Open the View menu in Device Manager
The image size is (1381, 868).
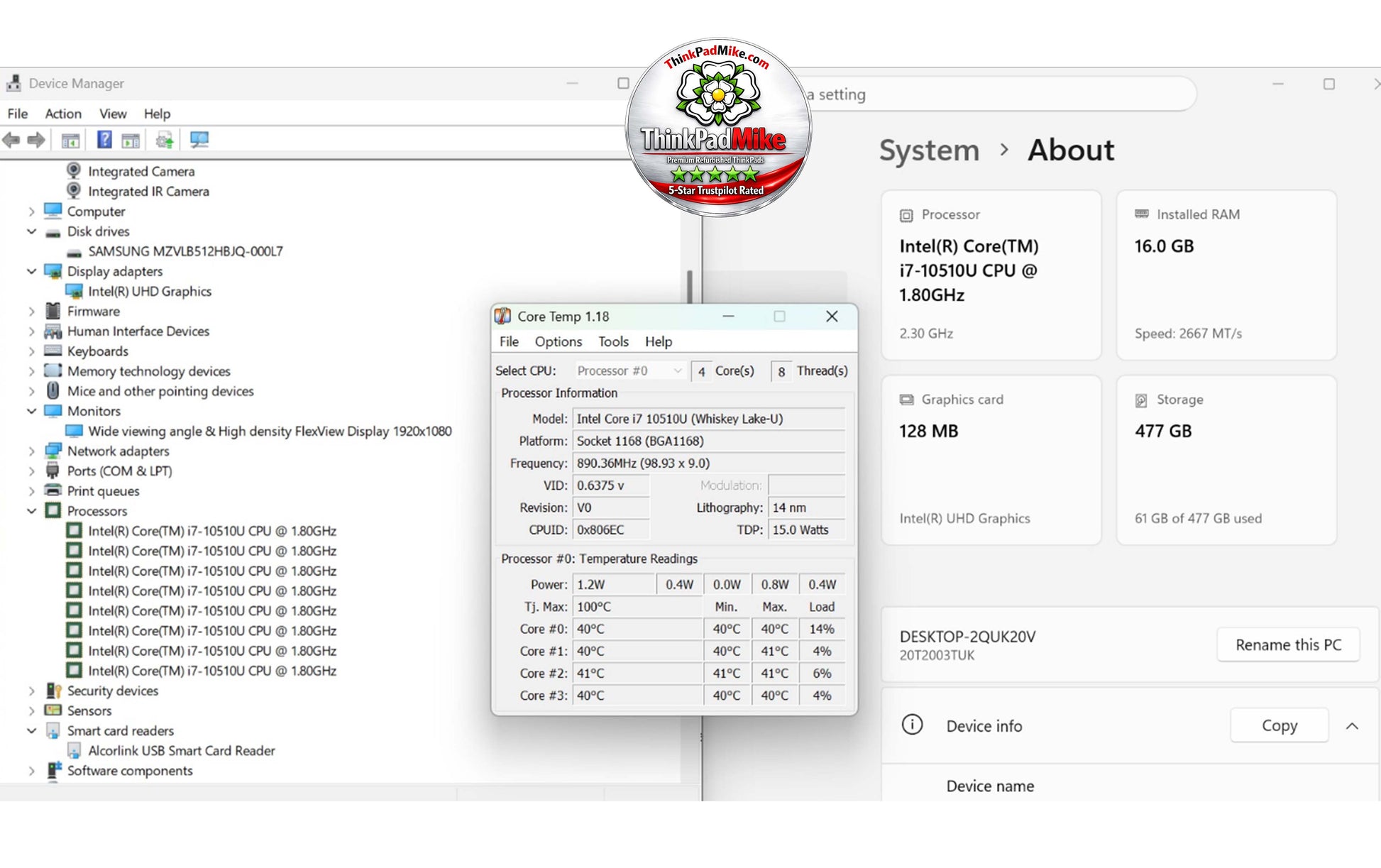pos(113,114)
